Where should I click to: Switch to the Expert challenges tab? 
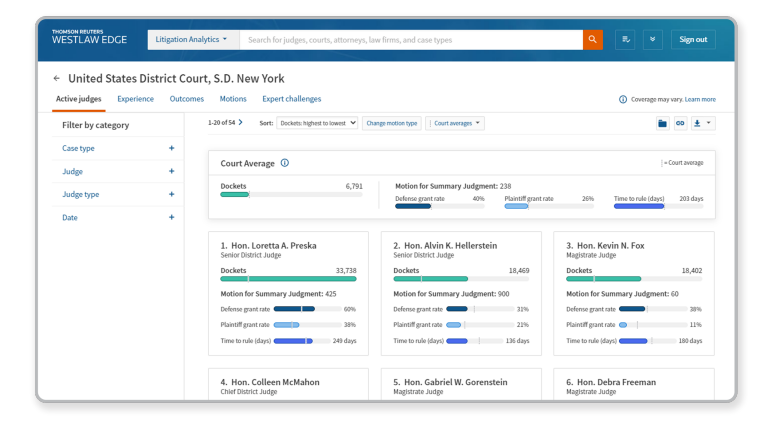click(x=291, y=99)
